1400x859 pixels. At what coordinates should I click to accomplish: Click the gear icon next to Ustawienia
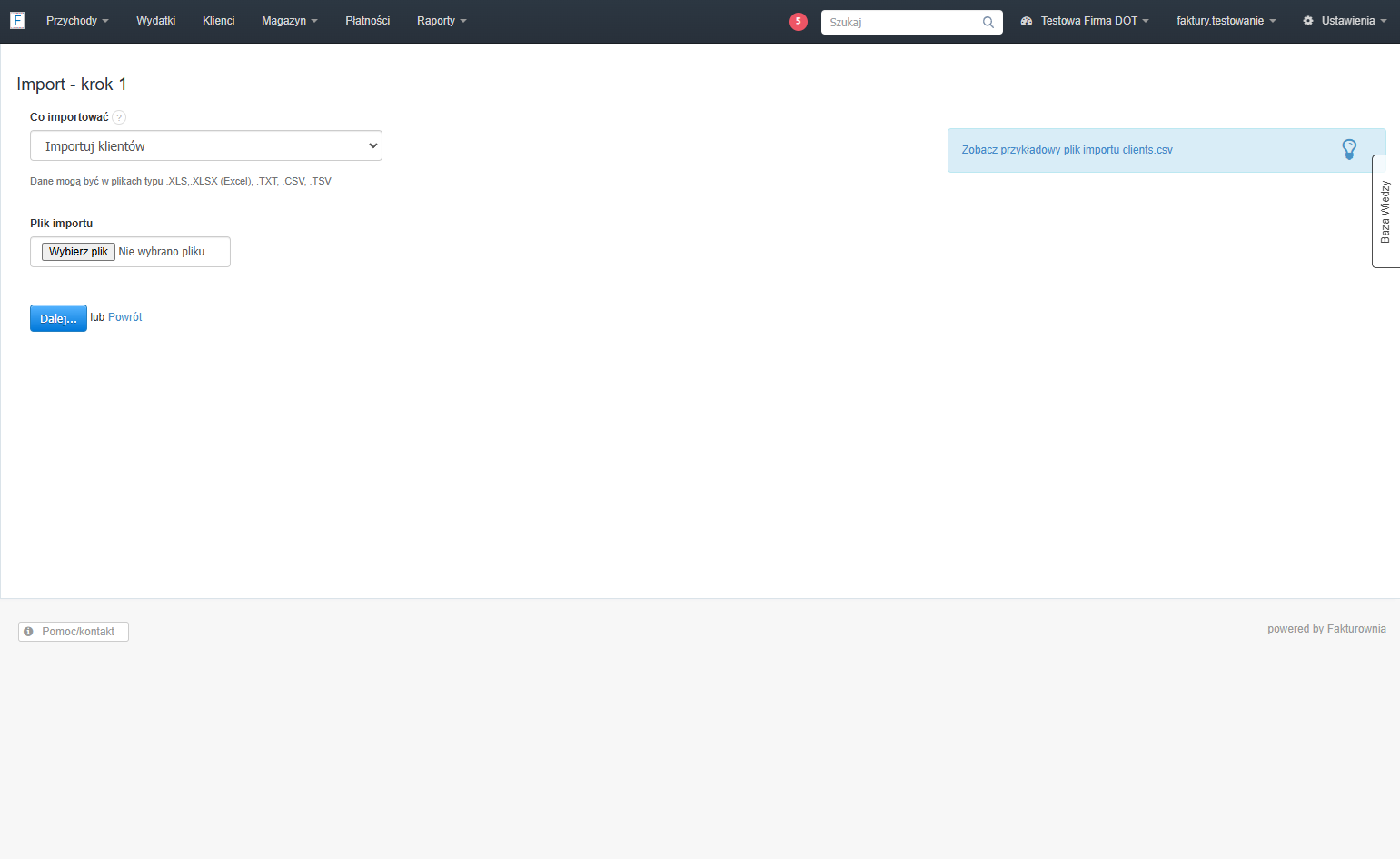[1308, 21]
